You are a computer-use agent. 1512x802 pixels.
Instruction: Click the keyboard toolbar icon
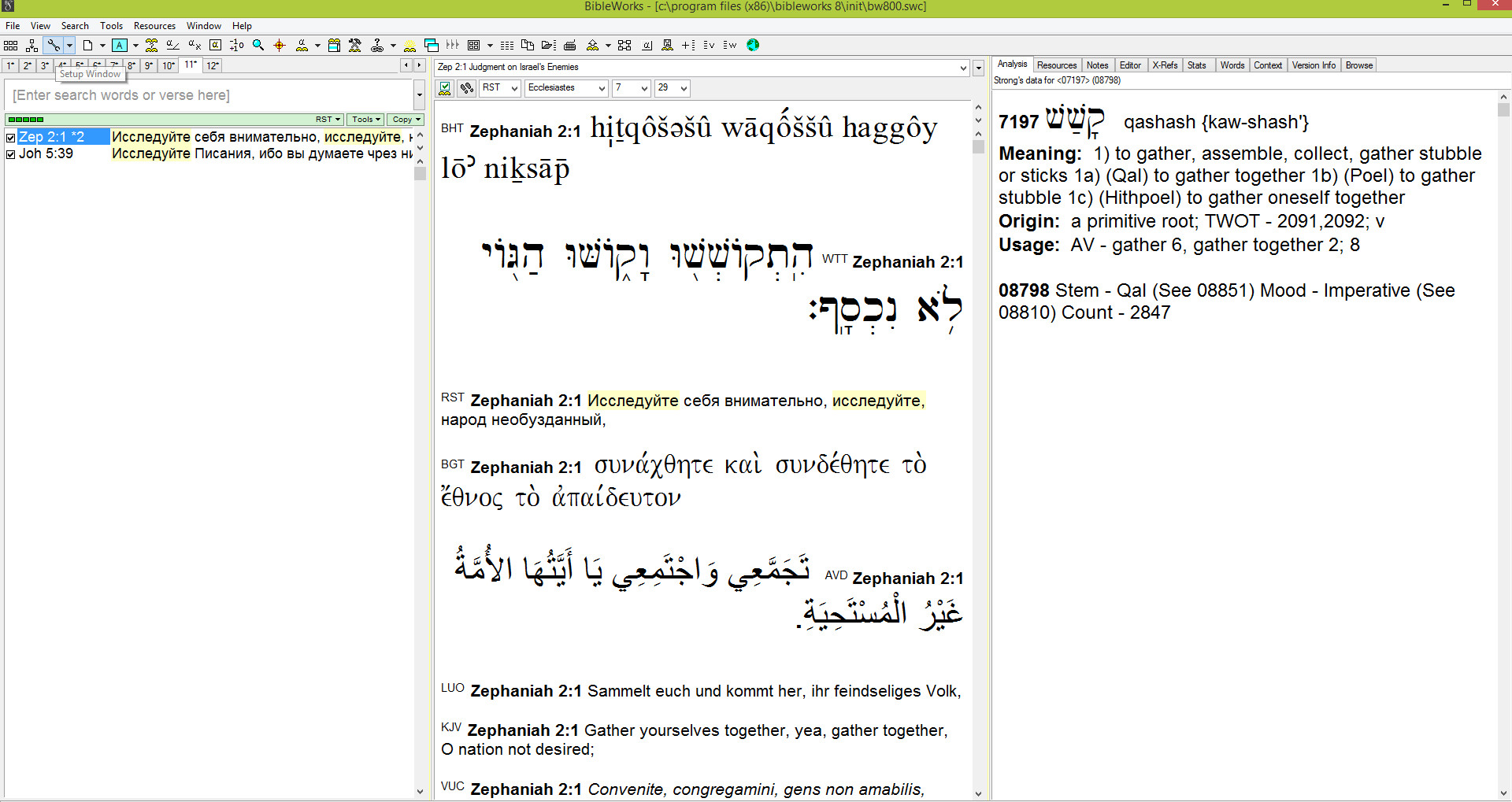coord(570,45)
